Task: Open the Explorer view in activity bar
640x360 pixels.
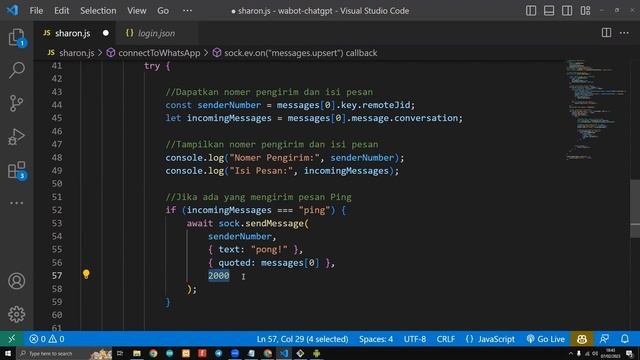Action: pos(17,38)
